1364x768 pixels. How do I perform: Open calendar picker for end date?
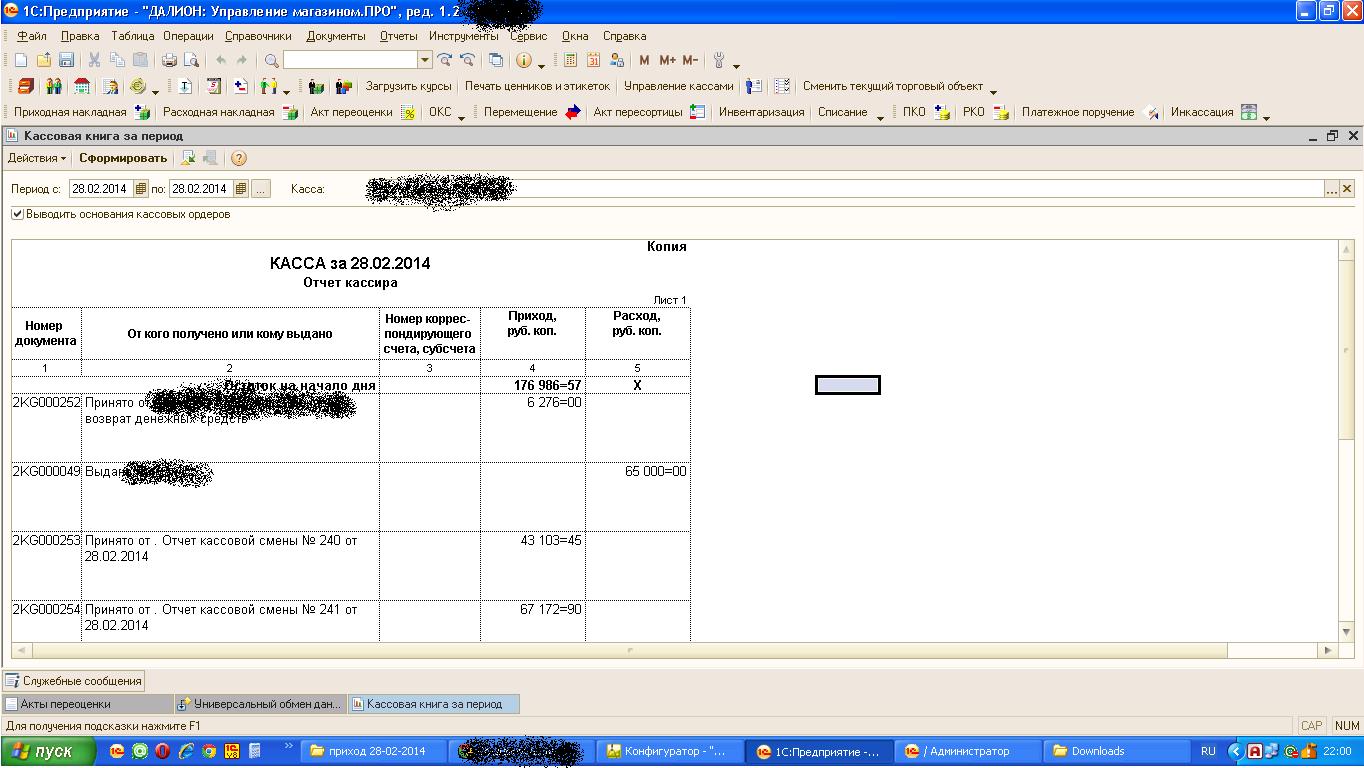[x=241, y=188]
